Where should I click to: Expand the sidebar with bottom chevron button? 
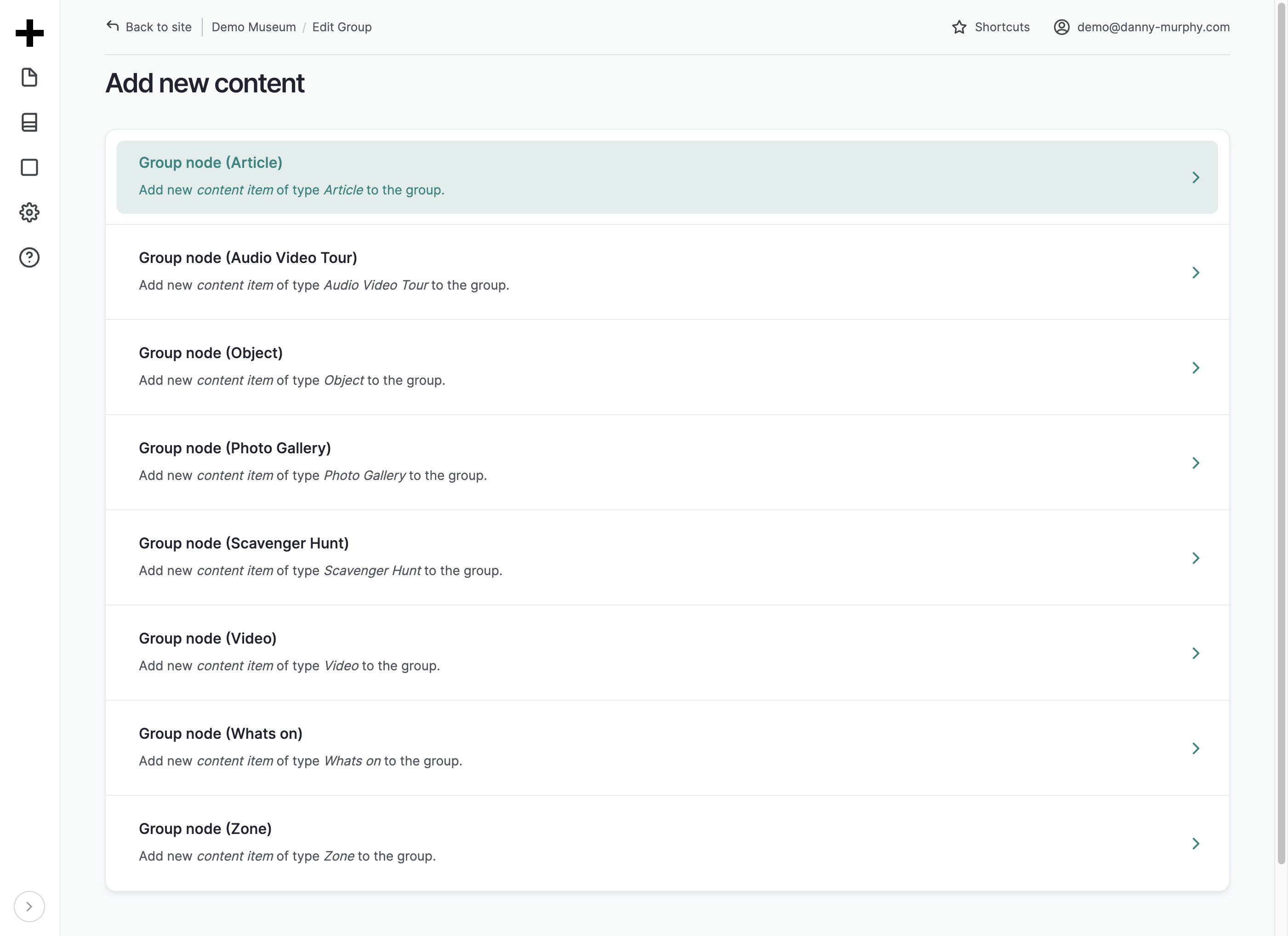(x=29, y=907)
